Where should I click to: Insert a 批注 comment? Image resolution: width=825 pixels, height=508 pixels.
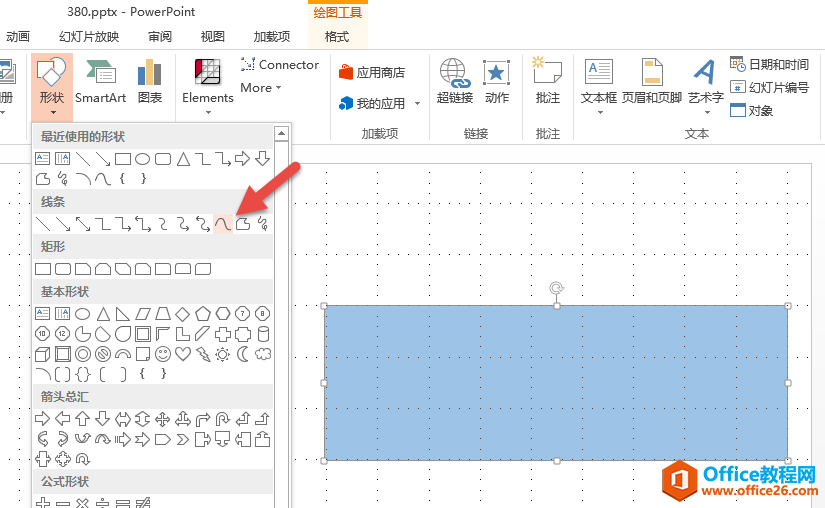coord(548,81)
